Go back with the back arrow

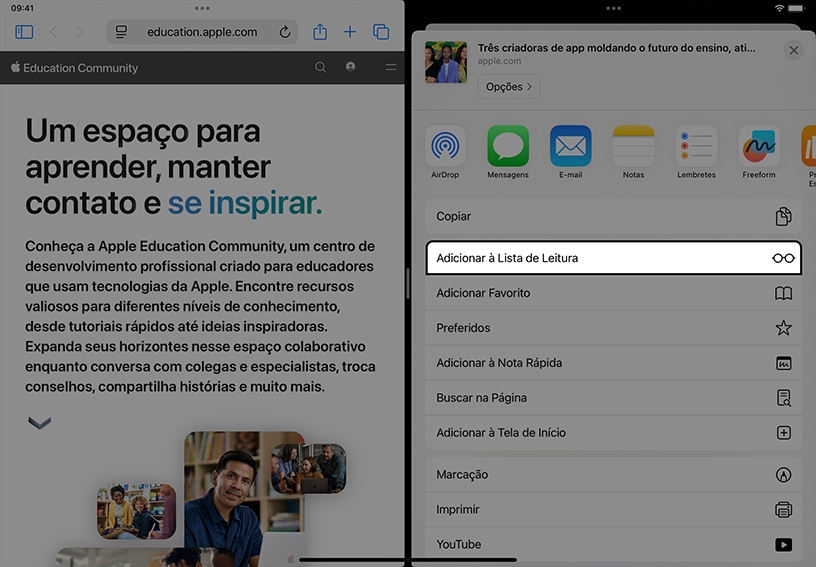pos(53,32)
